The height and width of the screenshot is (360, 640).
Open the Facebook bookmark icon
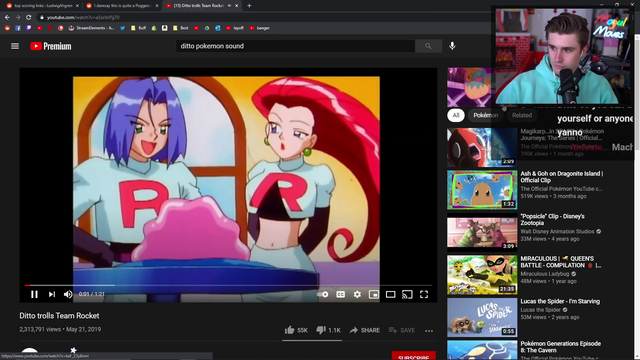[x=18, y=28]
